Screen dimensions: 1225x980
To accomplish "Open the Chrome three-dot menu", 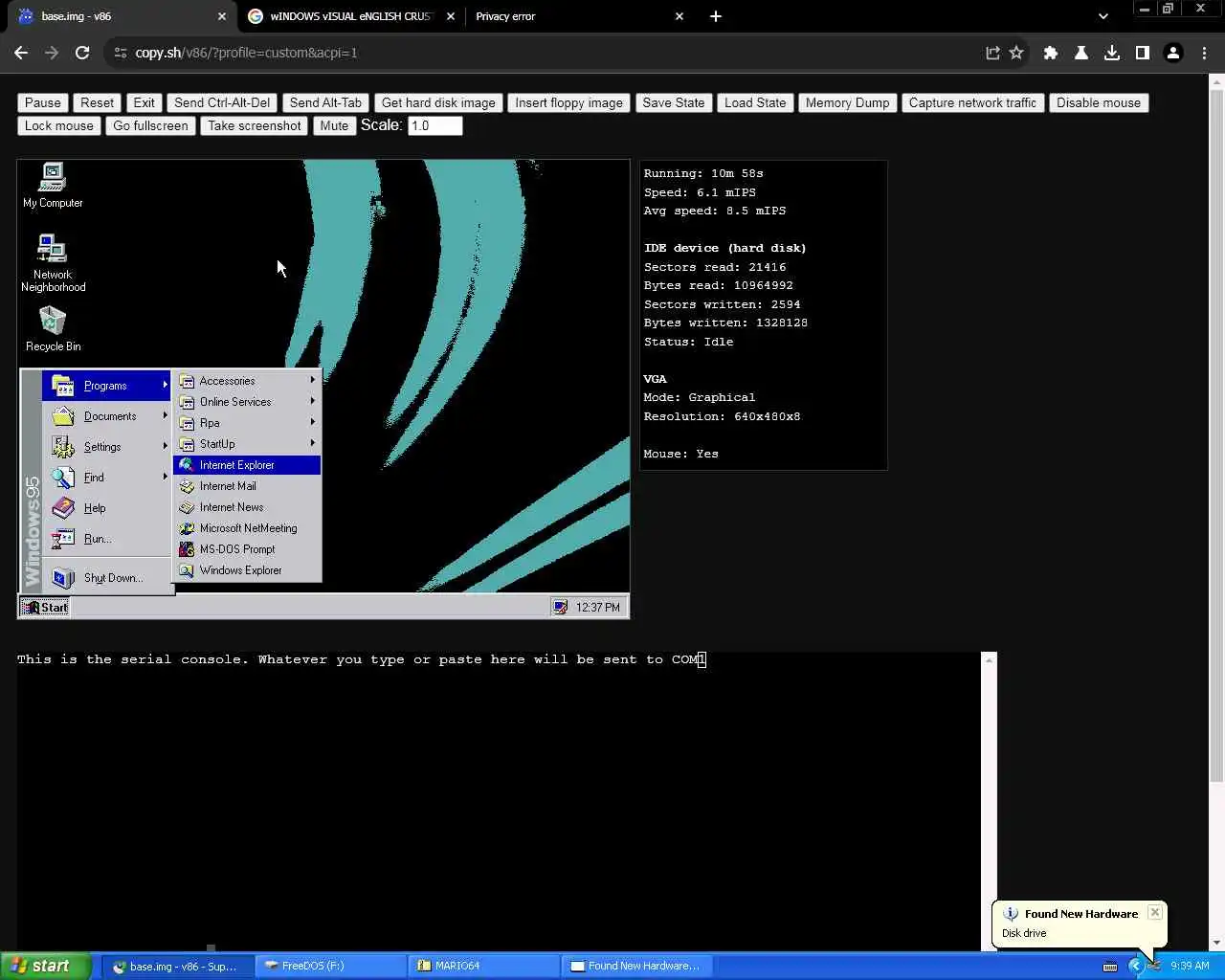I will (x=1204, y=53).
